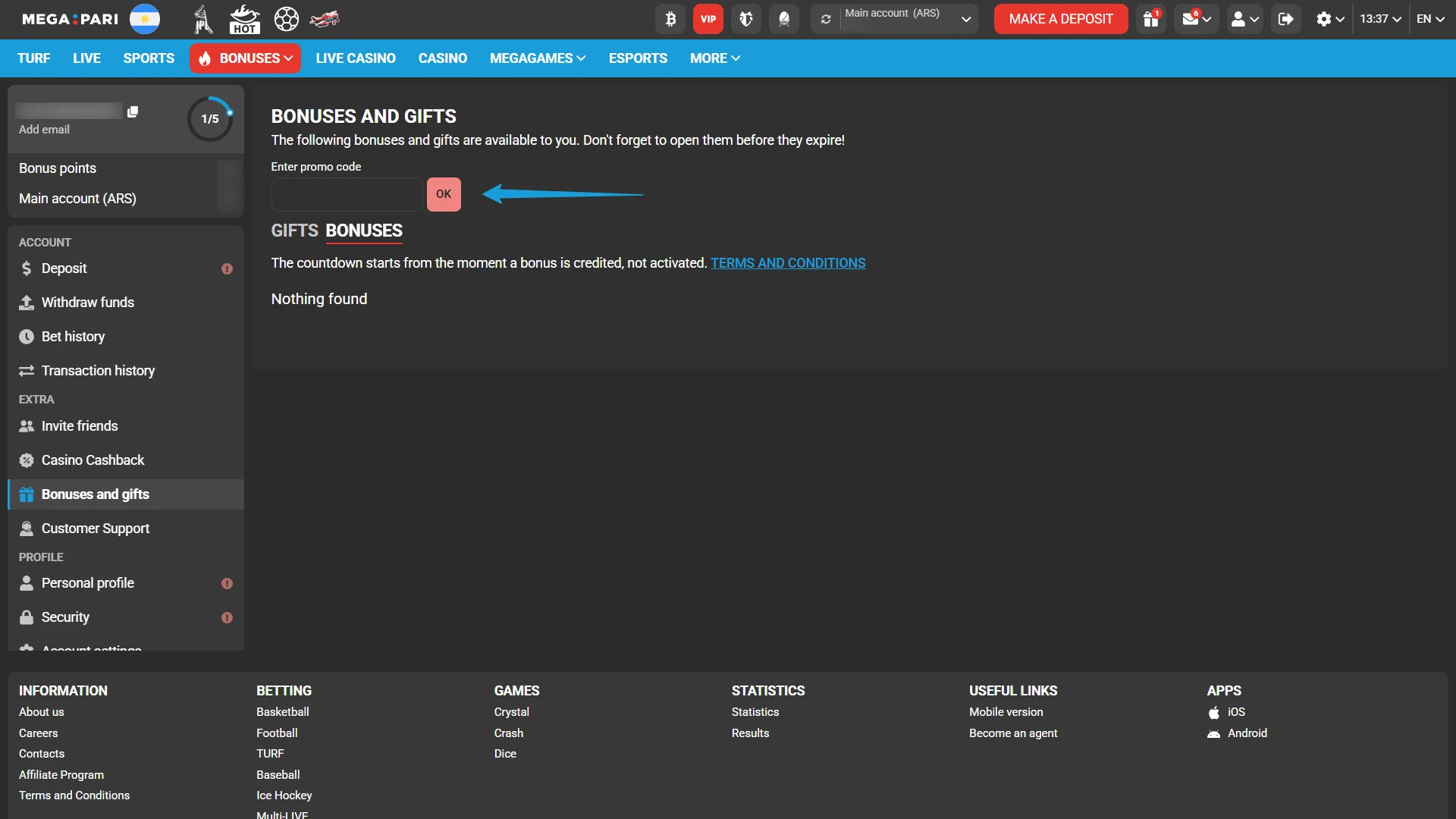This screenshot has width=1456, height=819.
Task: Refresh account balance with the circular arrows icon
Action: click(x=826, y=19)
